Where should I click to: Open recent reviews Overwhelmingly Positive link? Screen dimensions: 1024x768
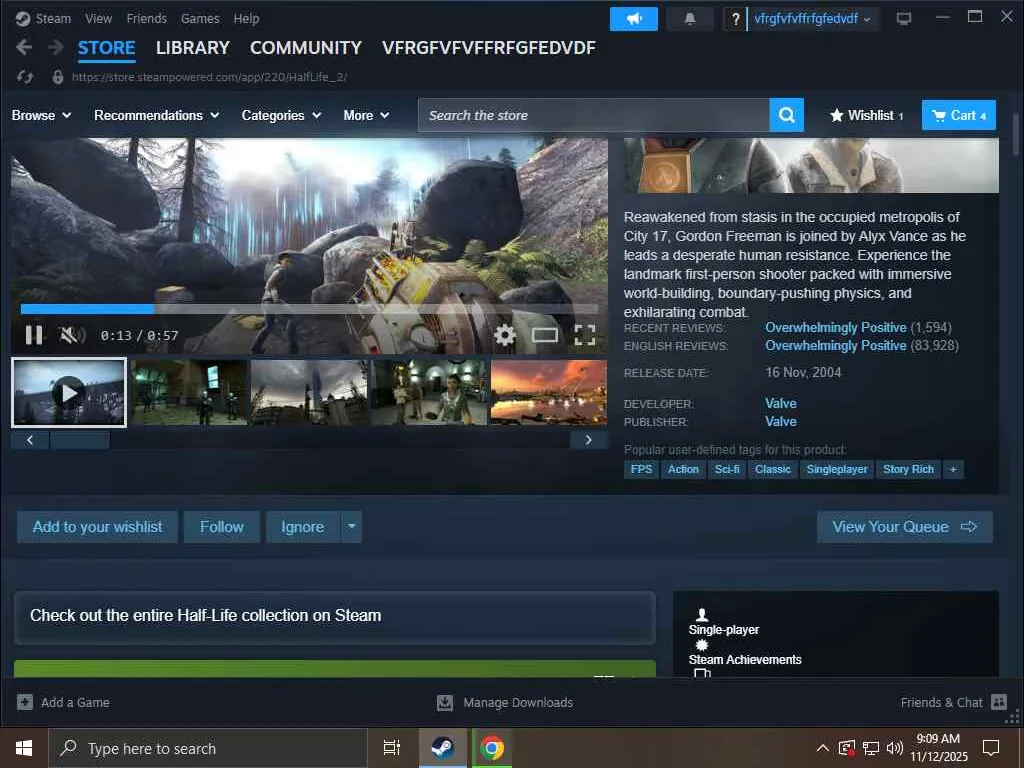click(x=836, y=327)
